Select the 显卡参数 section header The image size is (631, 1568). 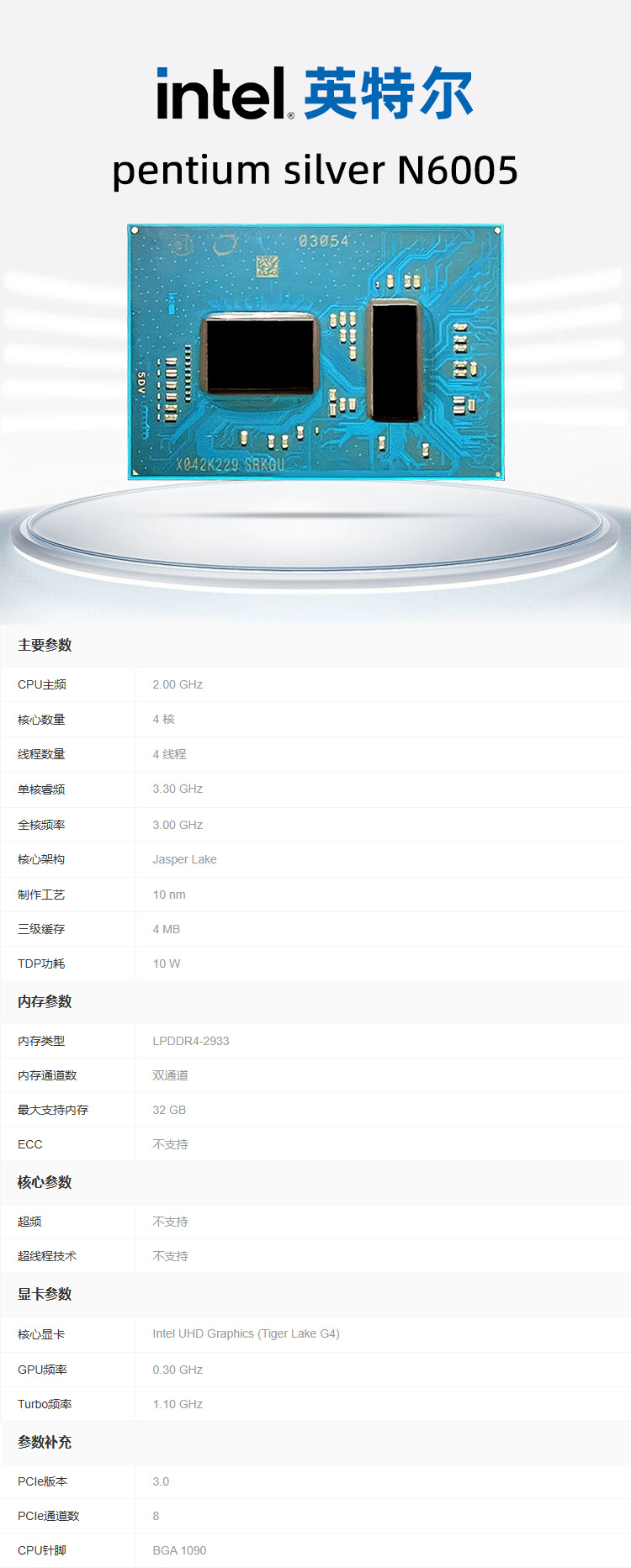pos(45,1294)
